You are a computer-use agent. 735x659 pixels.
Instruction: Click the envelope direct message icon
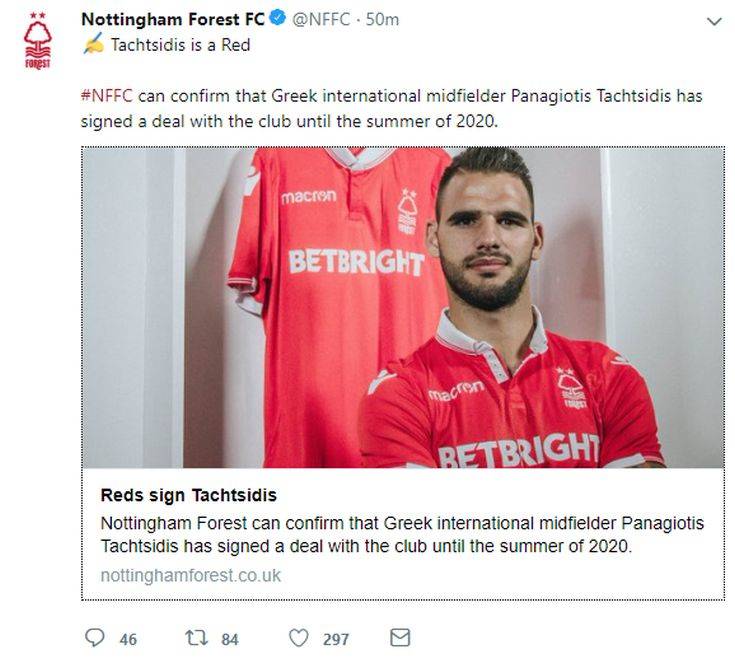point(400,638)
